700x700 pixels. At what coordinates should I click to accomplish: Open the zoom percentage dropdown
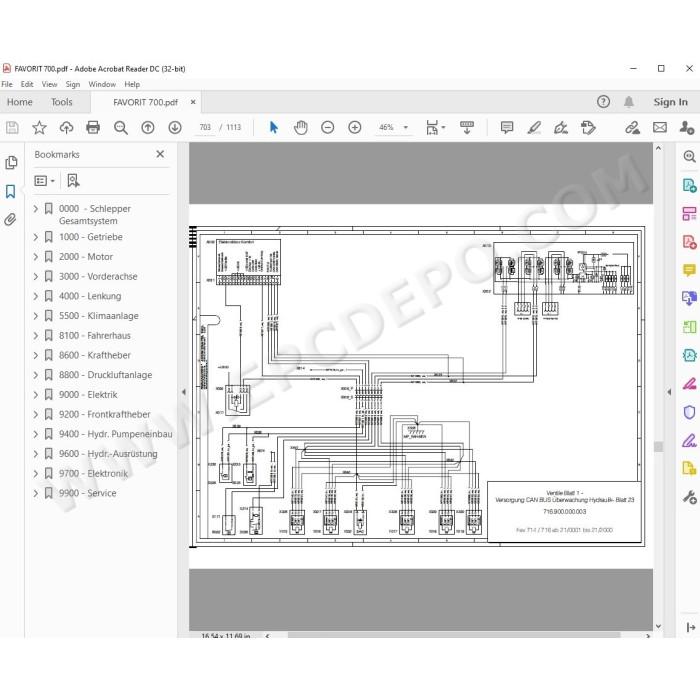tap(406, 128)
